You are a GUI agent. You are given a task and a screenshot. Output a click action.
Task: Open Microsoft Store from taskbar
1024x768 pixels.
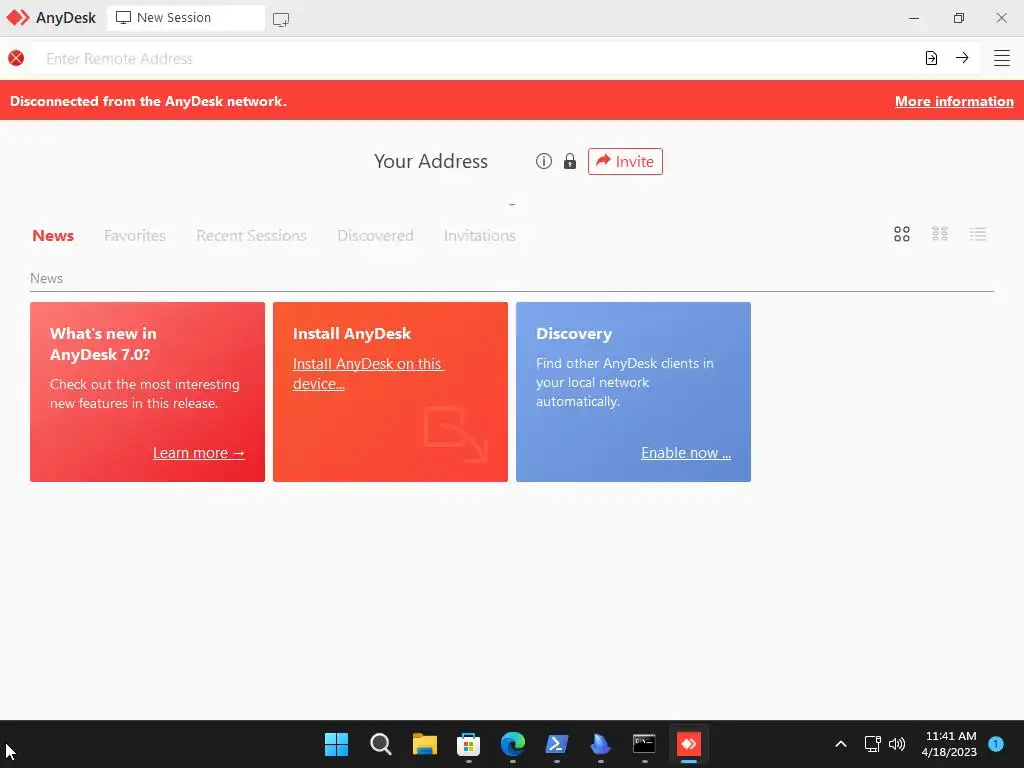click(x=468, y=744)
